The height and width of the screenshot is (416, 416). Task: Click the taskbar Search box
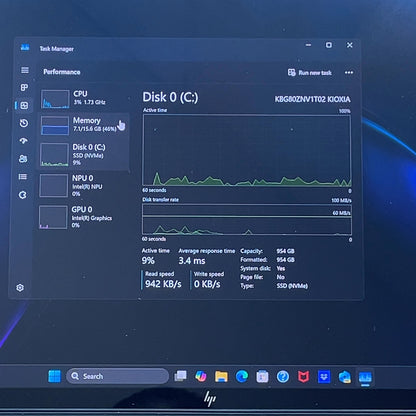pos(118,376)
